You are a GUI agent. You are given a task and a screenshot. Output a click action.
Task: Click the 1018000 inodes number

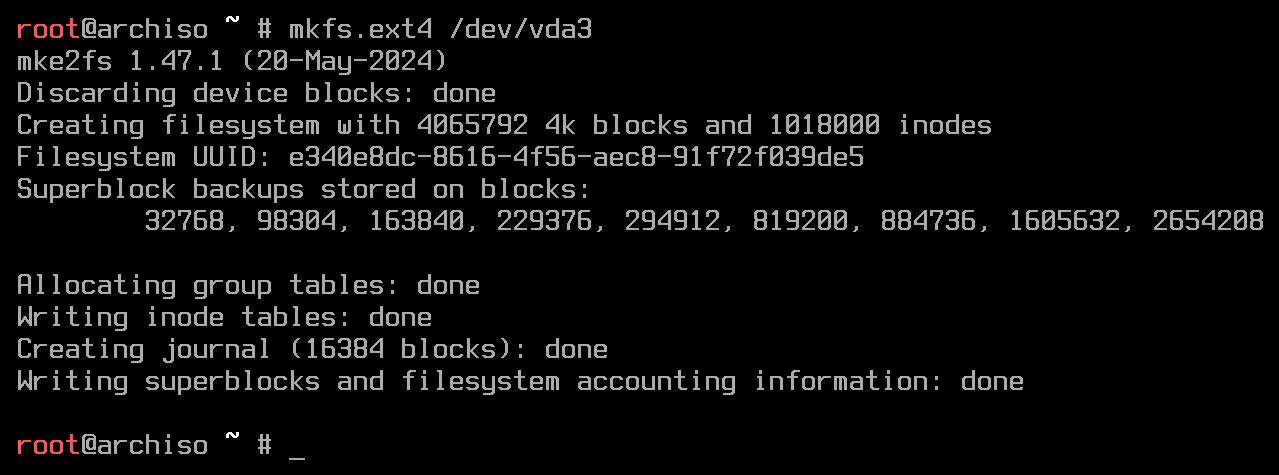tap(824, 126)
